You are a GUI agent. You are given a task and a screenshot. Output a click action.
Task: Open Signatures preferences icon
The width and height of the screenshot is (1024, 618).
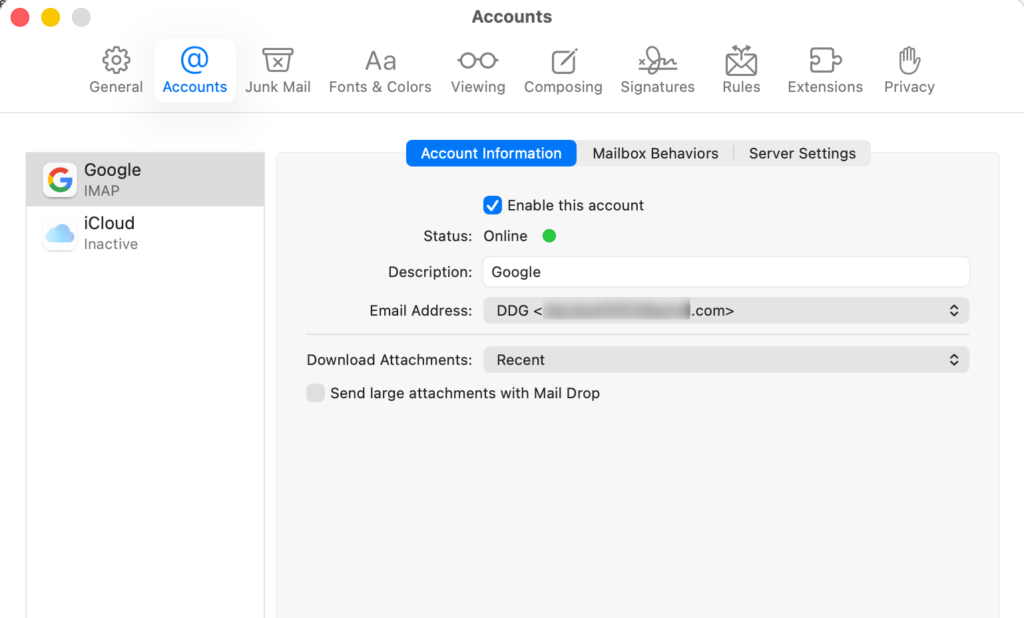(x=657, y=61)
